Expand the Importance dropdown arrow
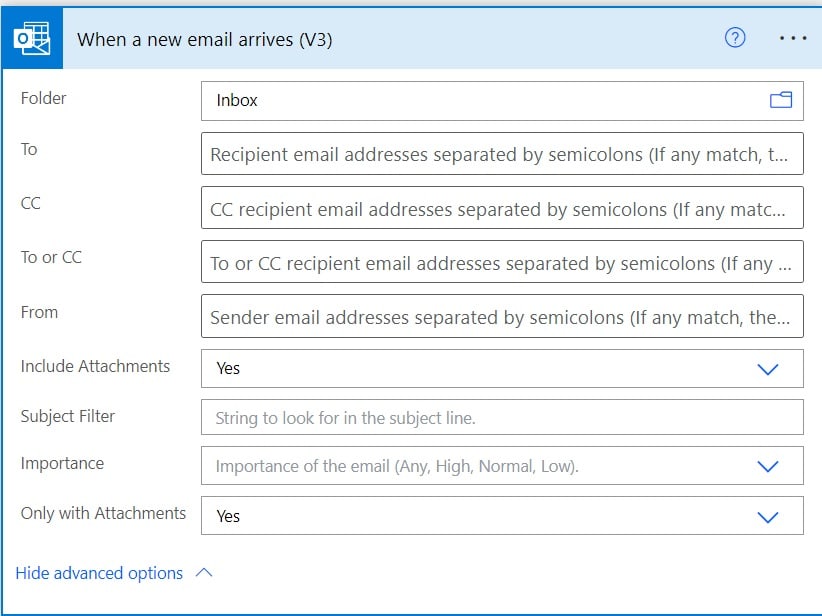822x616 pixels. coord(767,466)
